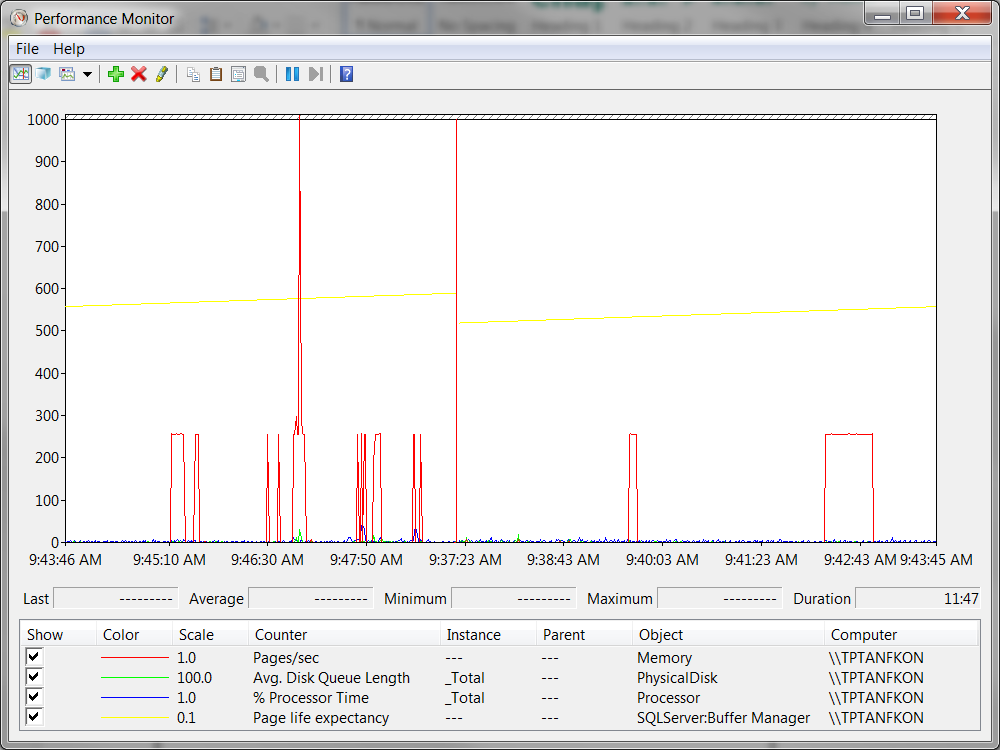Click View Log Data icon
1000x750 pixels.
44,74
